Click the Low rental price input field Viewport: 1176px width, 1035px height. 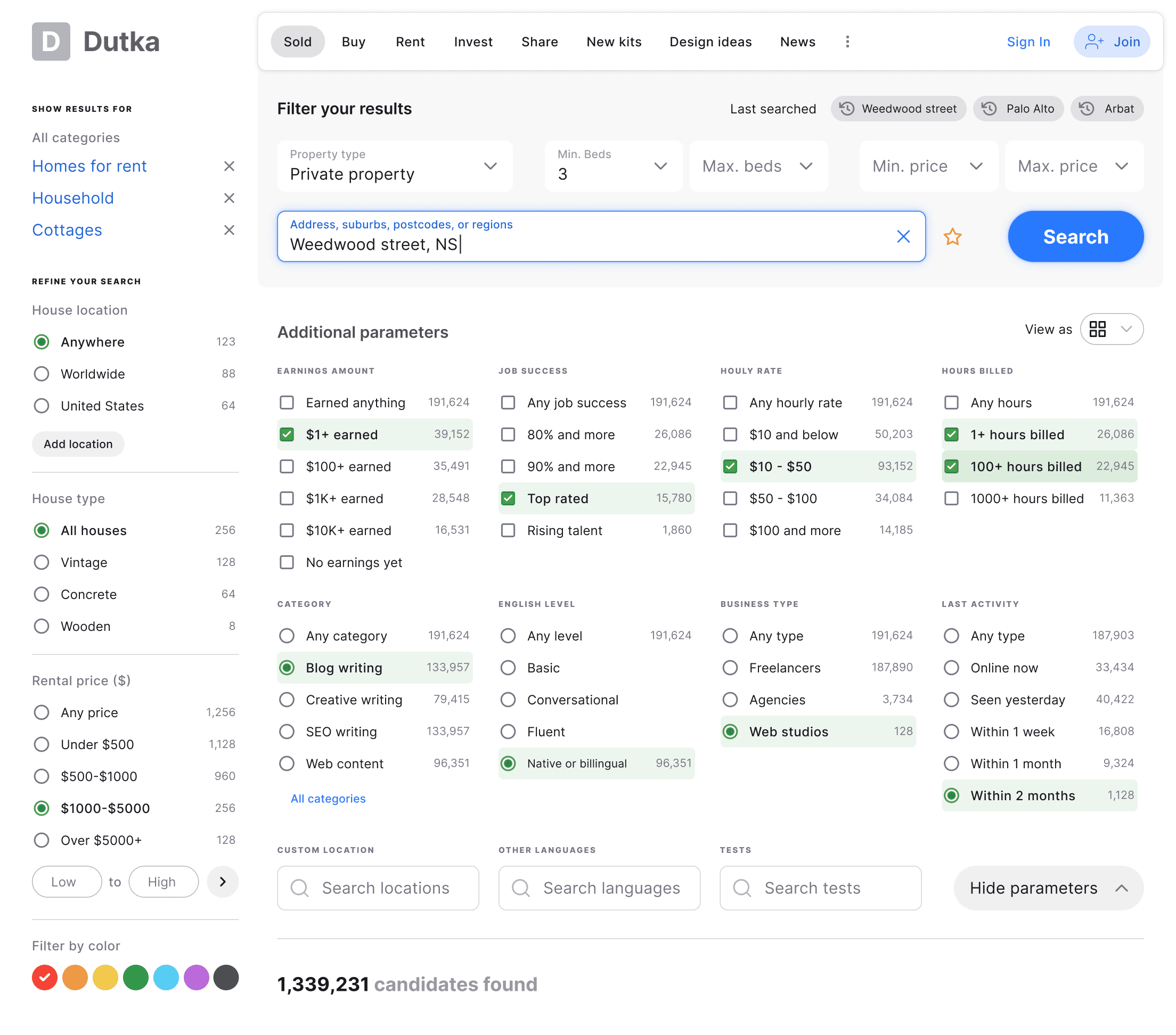click(66, 882)
